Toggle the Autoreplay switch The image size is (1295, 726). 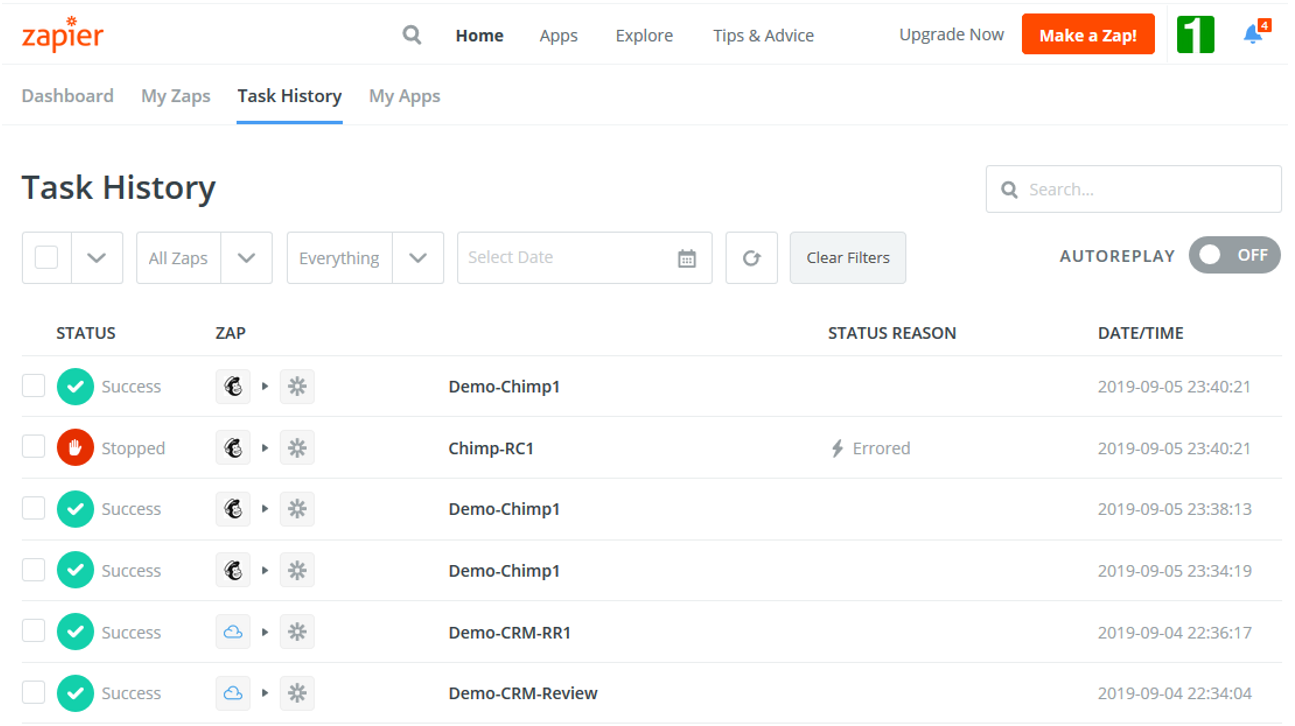(1234, 255)
